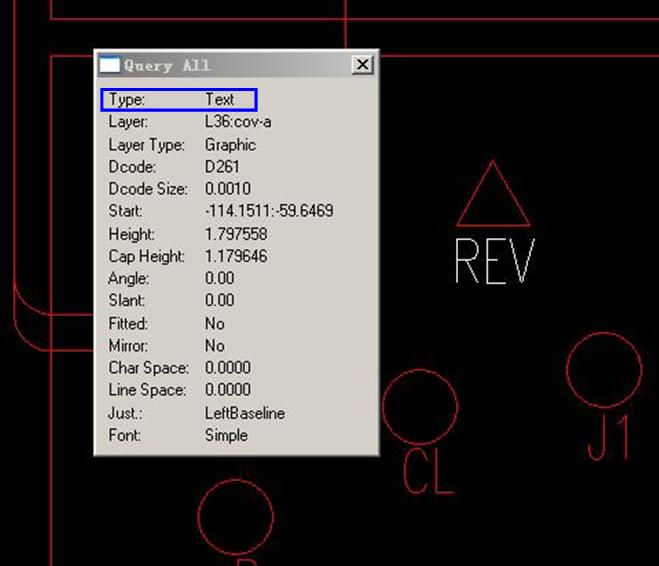Click the Slant: label
The image size is (659, 566).
pyautogui.click(x=127, y=300)
